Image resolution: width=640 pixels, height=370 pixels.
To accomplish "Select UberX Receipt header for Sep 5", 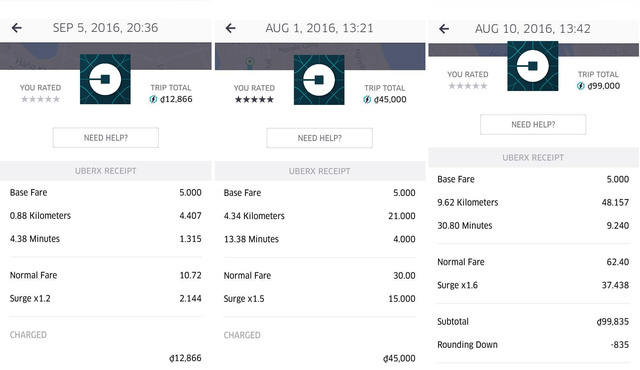I will pos(106,171).
